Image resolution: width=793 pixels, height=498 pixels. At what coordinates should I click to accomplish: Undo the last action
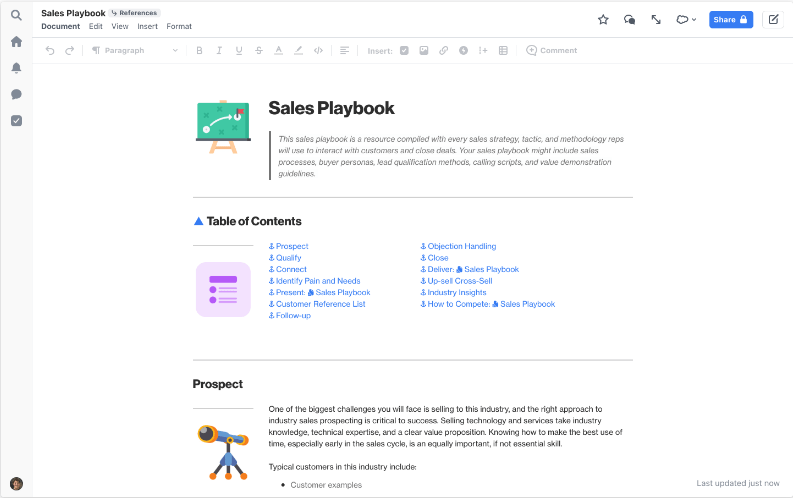click(x=50, y=51)
